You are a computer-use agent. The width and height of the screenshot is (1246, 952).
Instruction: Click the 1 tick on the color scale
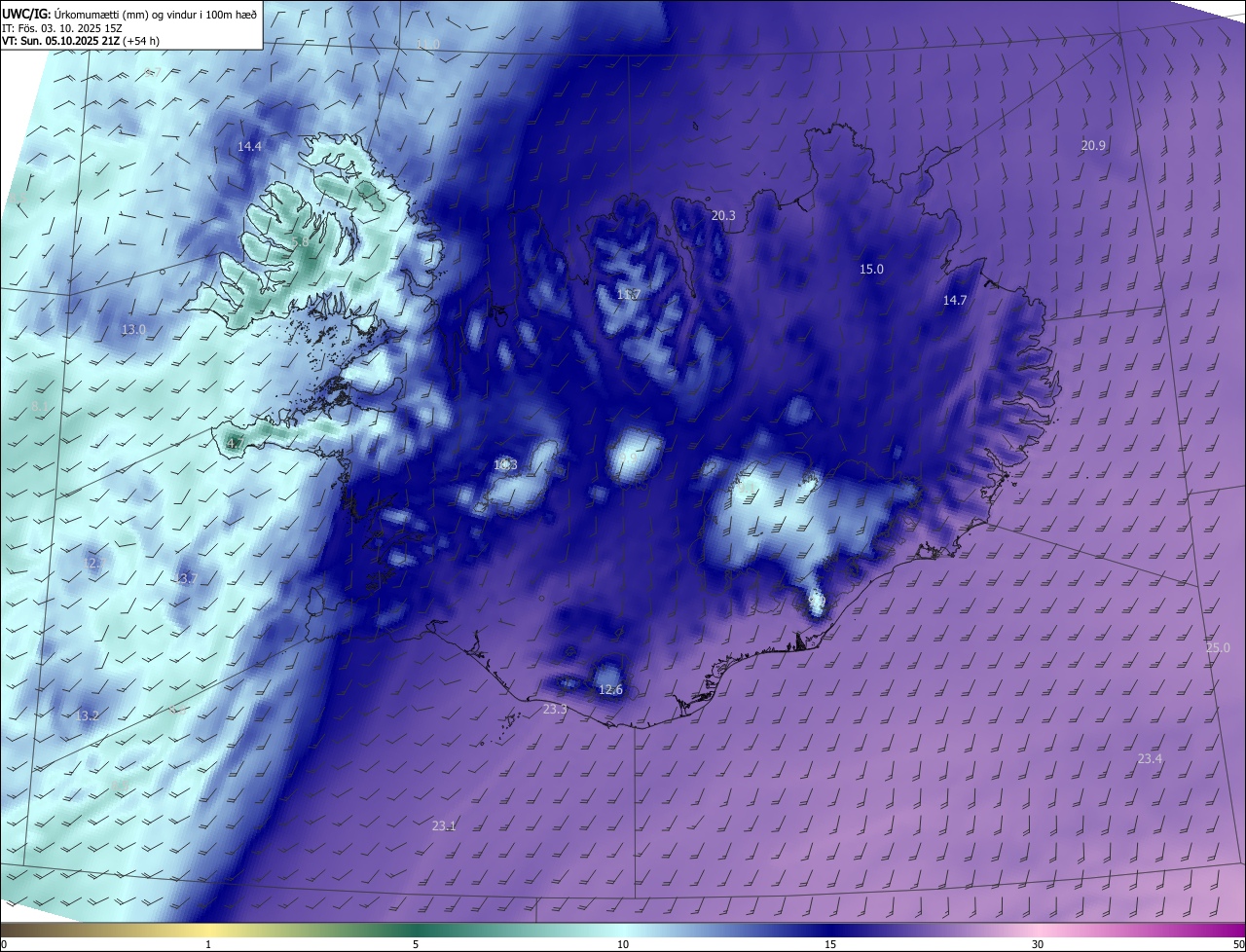pyautogui.click(x=208, y=944)
